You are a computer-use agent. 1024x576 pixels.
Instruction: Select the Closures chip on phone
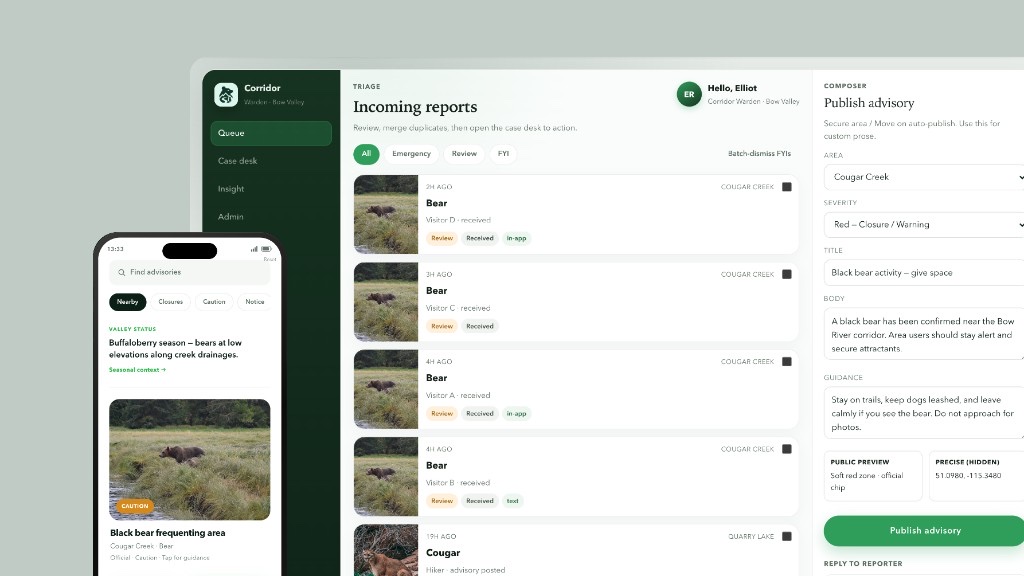coord(170,302)
